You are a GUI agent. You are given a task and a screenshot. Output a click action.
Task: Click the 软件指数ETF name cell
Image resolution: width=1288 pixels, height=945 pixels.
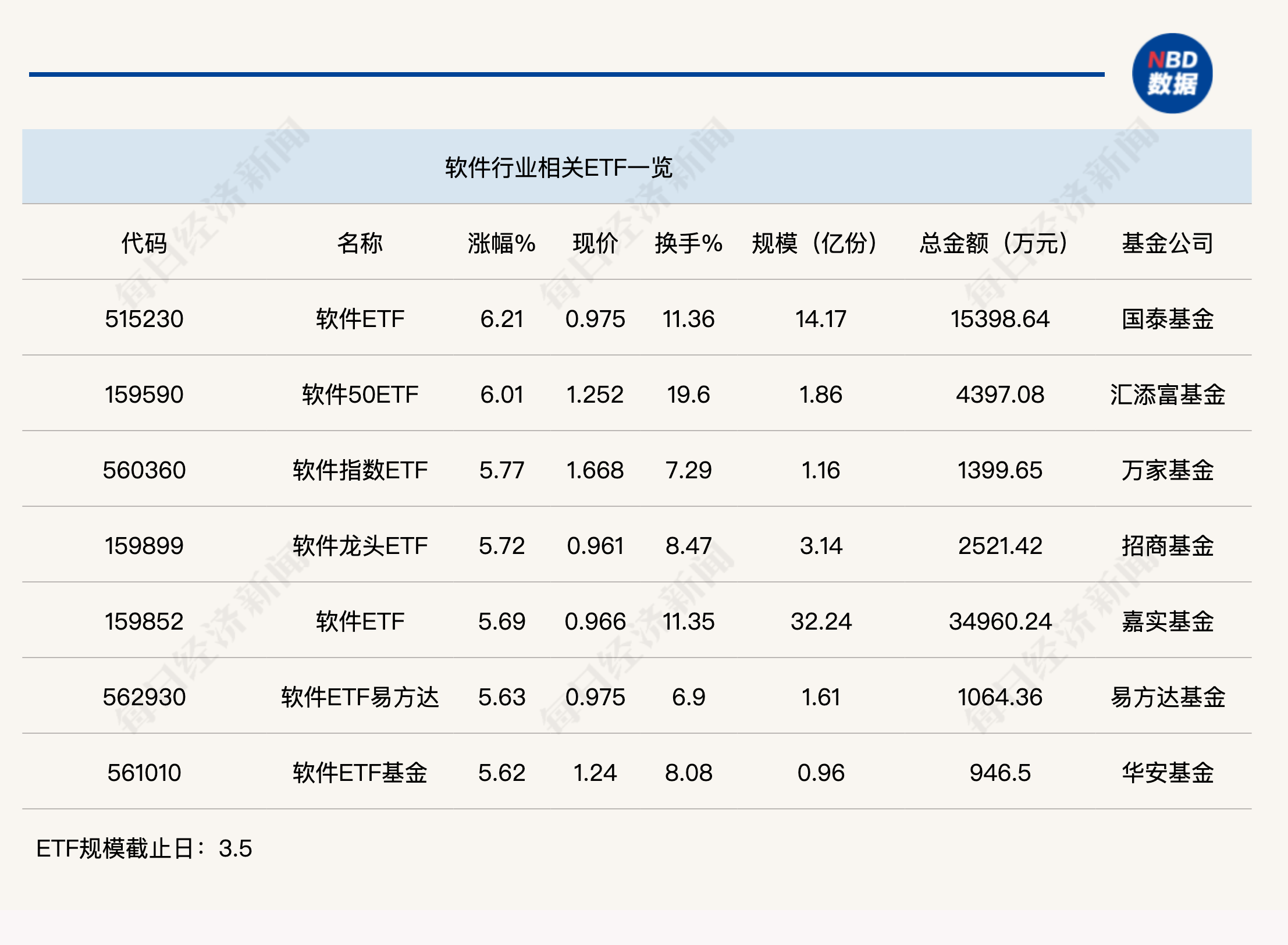click(360, 470)
